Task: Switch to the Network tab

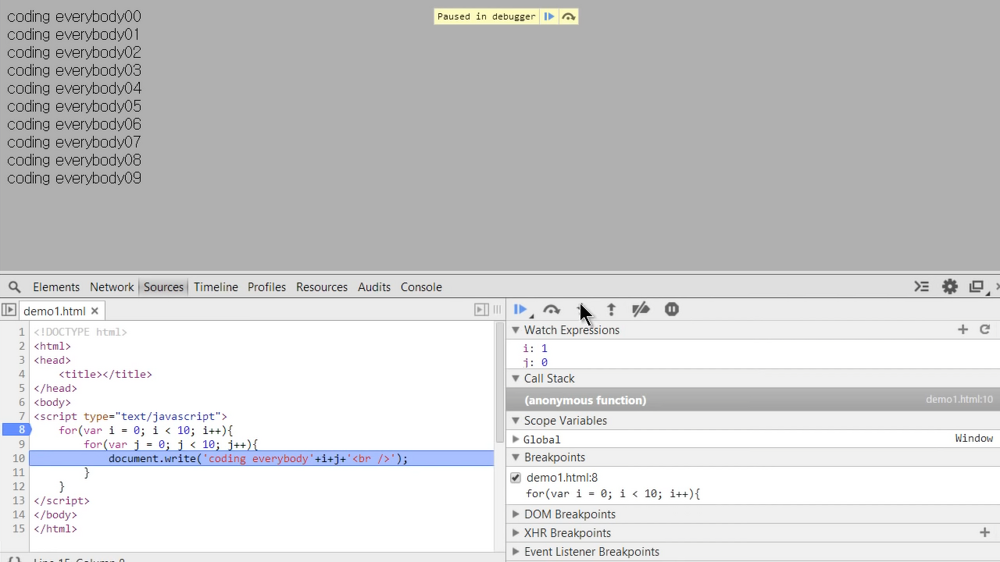Action: tap(112, 287)
